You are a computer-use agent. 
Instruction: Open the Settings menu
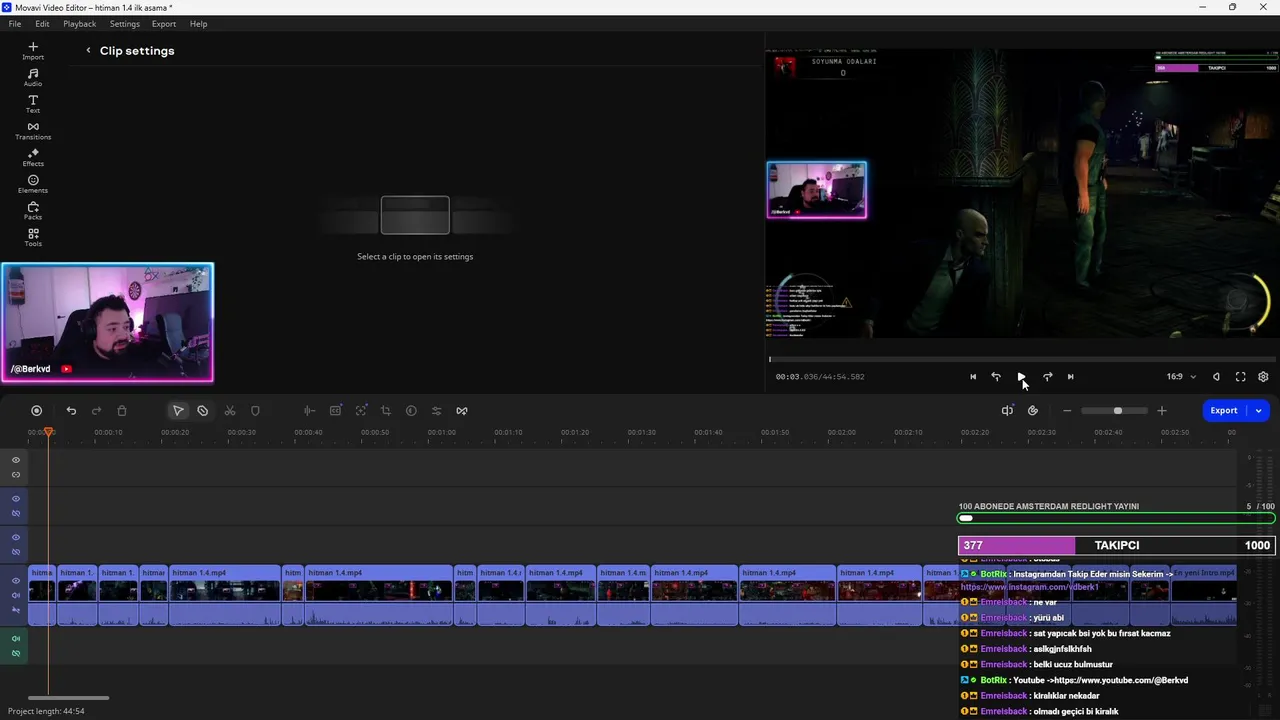(x=125, y=24)
